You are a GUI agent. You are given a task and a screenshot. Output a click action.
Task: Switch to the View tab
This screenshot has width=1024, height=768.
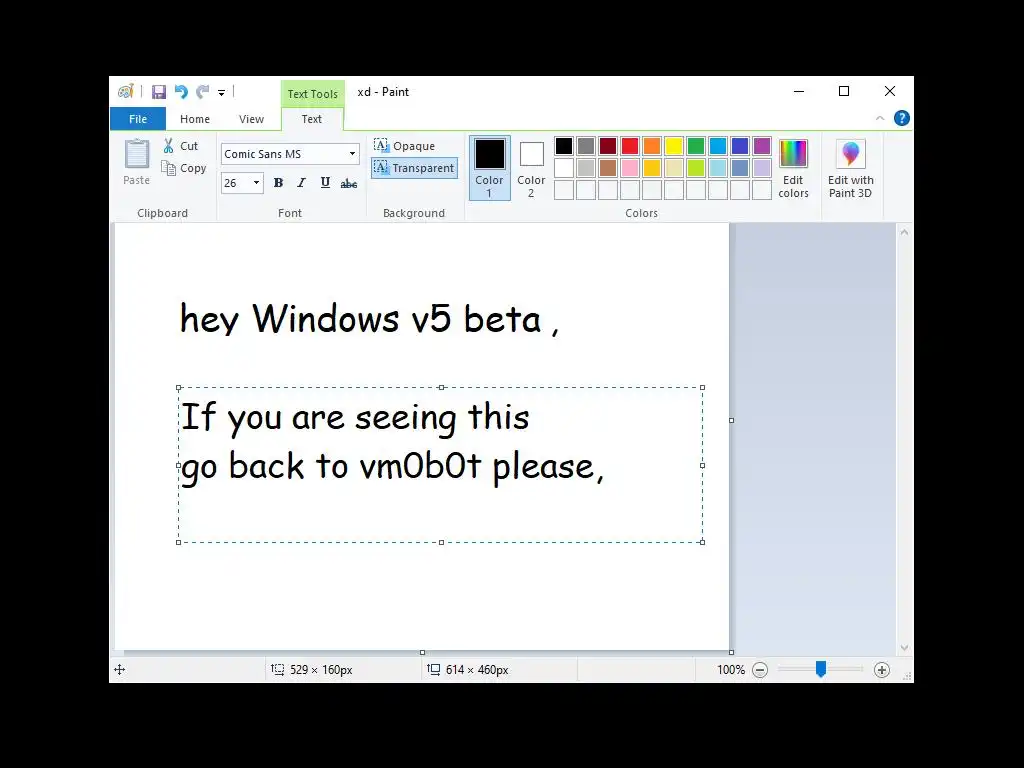251,119
